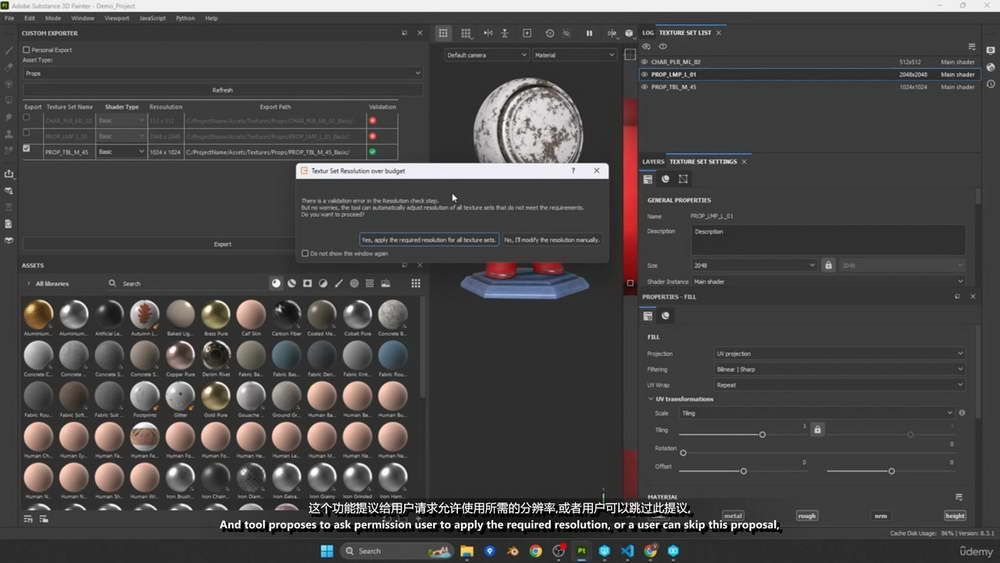Viewport: 1000px width, 563px height.
Task: Filter assets by materials sphere icon
Action: (x=276, y=284)
